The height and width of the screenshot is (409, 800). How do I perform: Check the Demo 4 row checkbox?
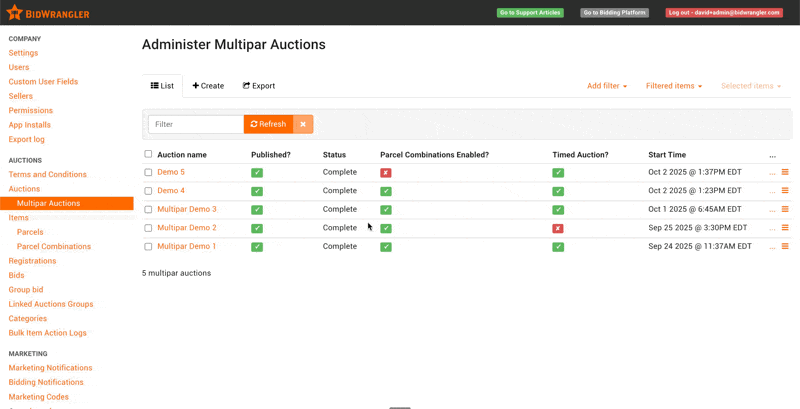[x=148, y=191]
